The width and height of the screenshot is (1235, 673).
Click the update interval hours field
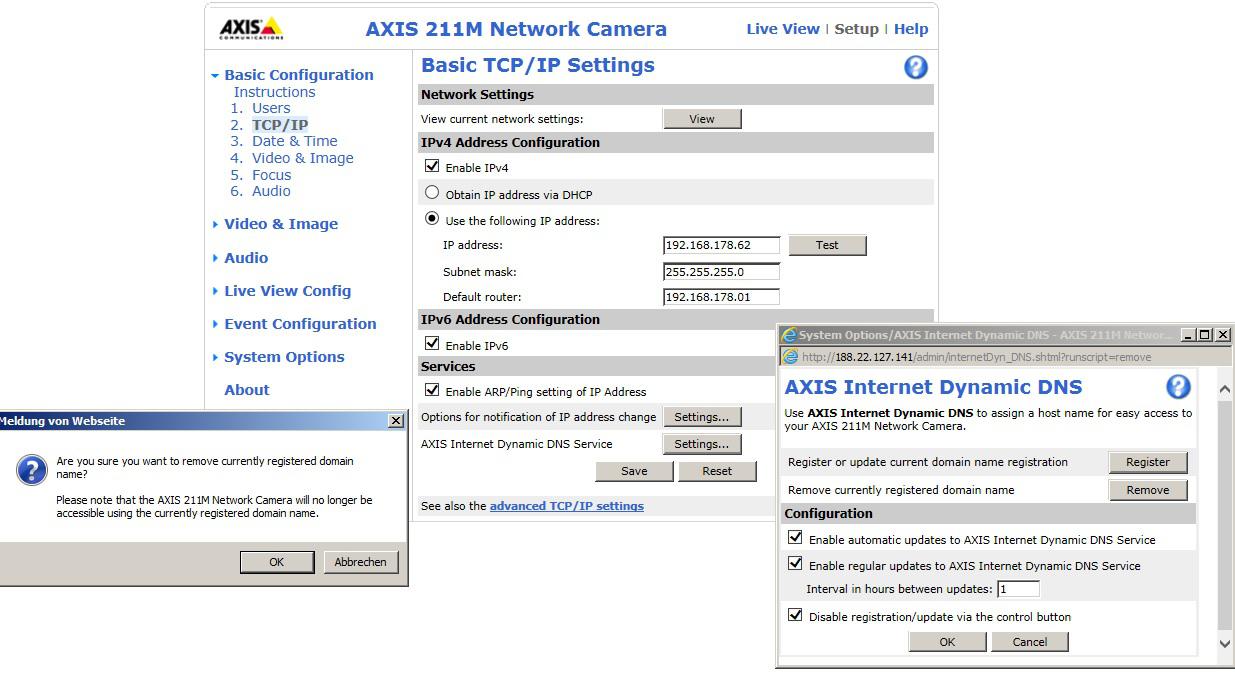click(1018, 589)
